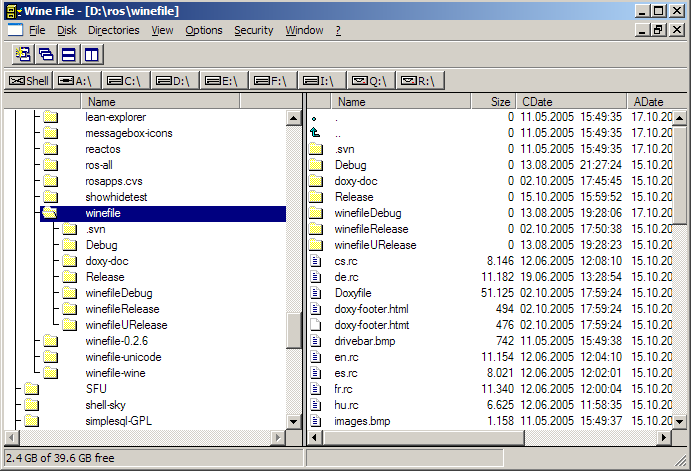Screen dimensions: 691x471
Task: Select the winefile-unicode folder in tree
Action: click(x=123, y=357)
